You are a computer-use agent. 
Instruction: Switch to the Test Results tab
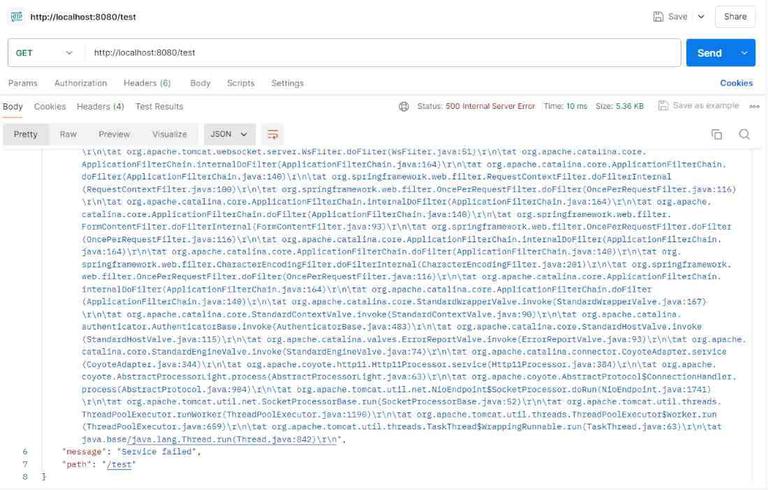[x=159, y=106]
